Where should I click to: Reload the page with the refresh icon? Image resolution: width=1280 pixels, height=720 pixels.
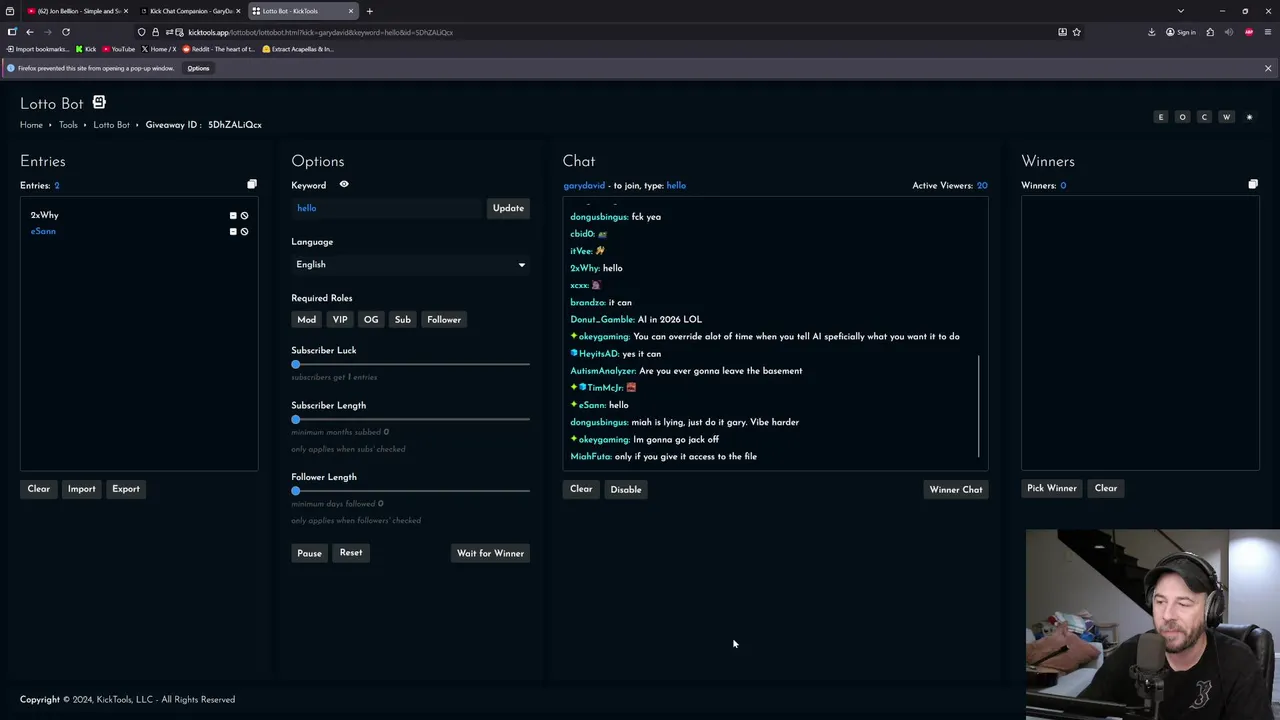66,32
